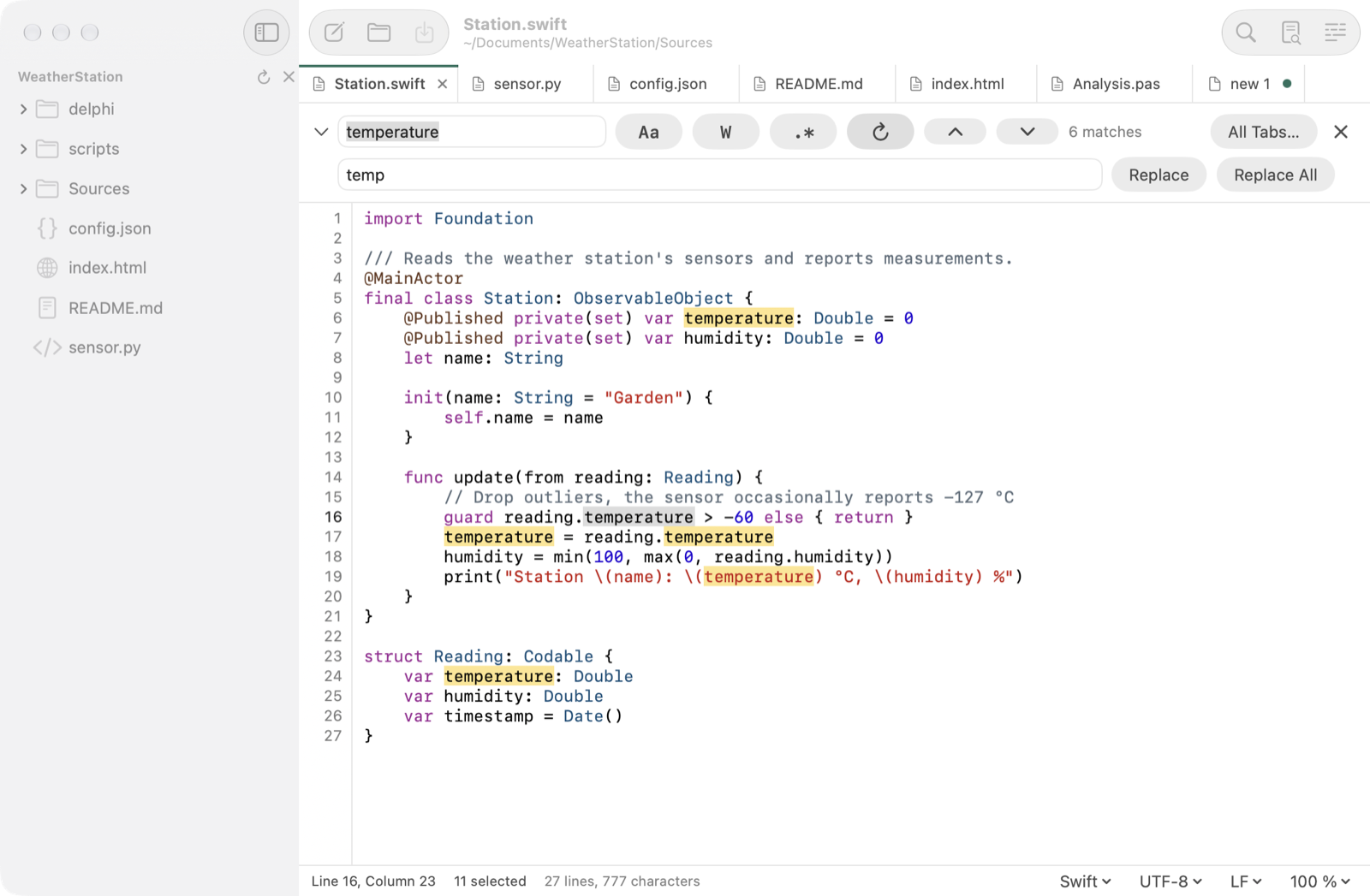
Task: Expand the Sources folder
Action: click(23, 188)
